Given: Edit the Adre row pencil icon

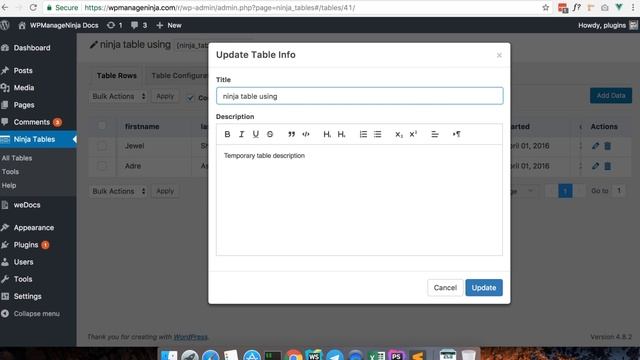Looking at the screenshot, I should coord(596,166).
